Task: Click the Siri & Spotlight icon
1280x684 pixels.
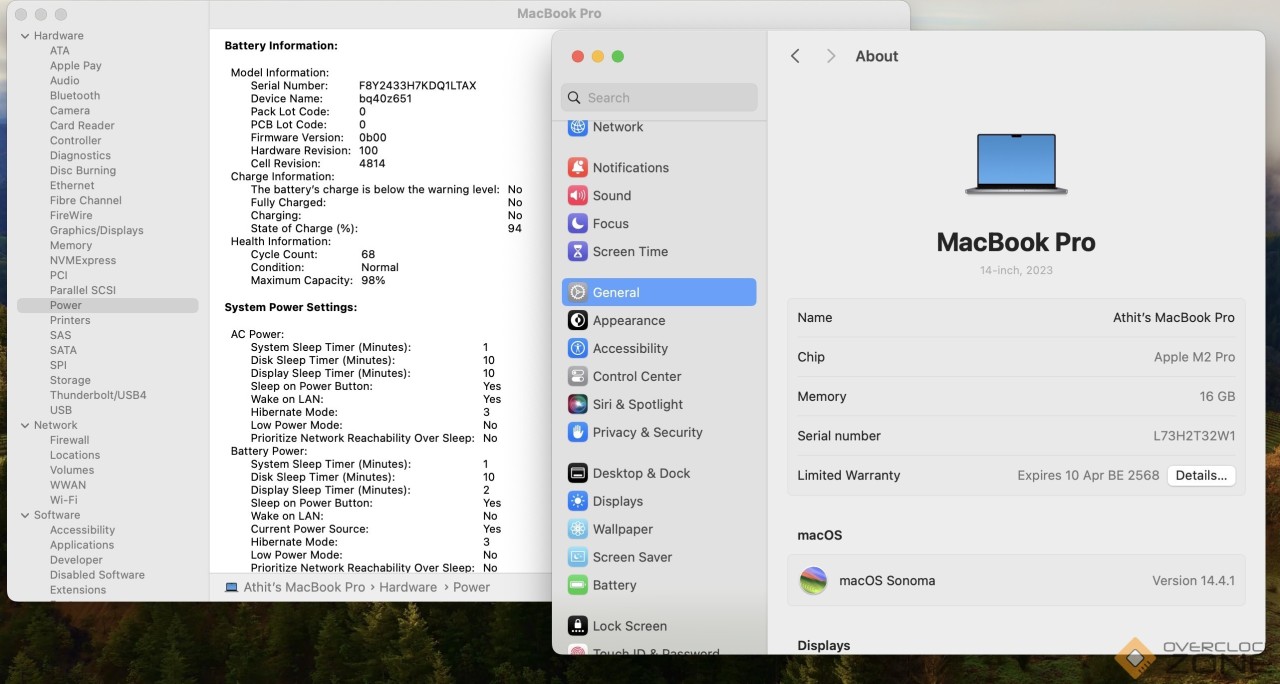Action: 577,405
